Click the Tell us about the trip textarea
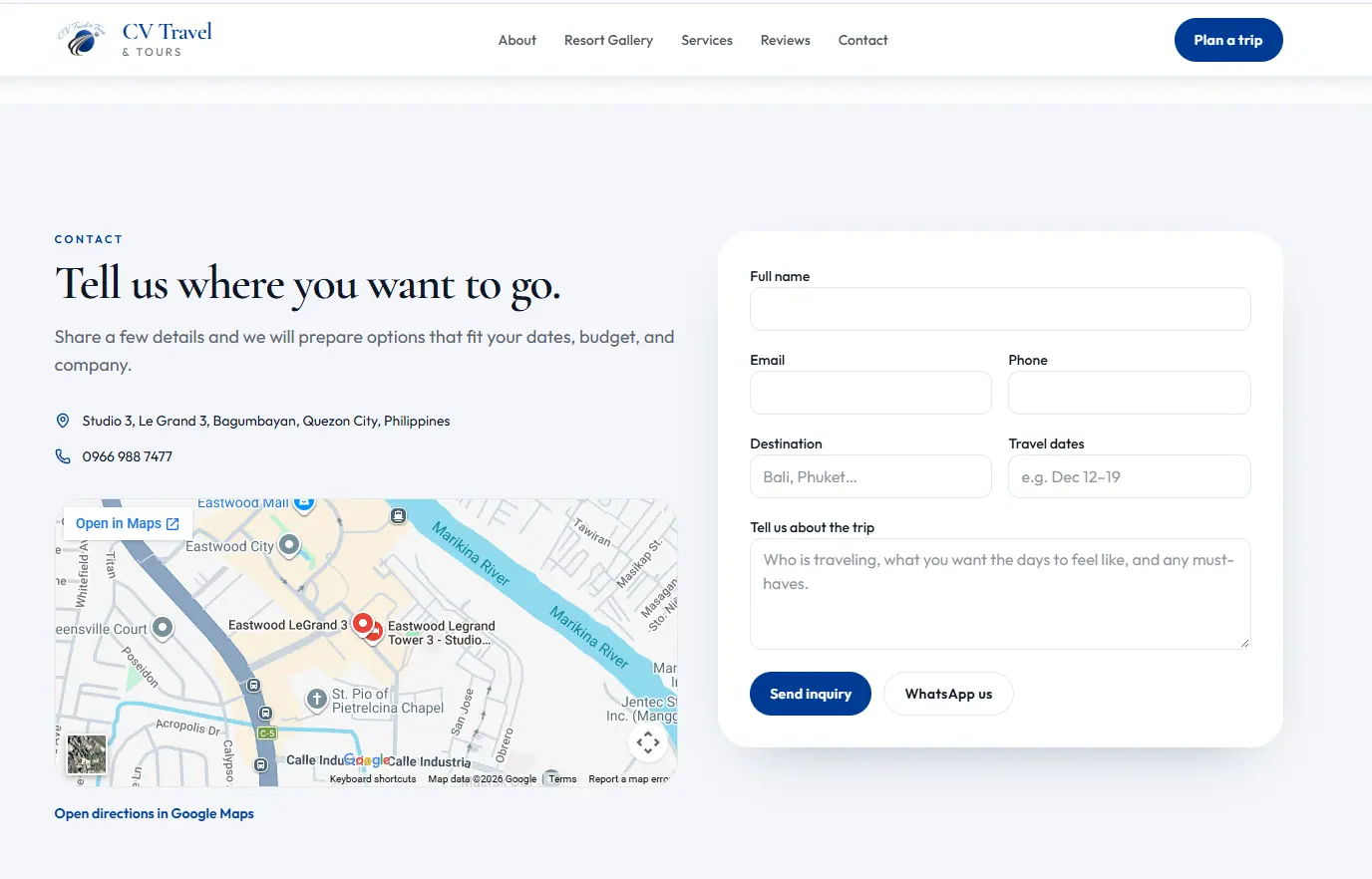 [x=1000, y=594]
